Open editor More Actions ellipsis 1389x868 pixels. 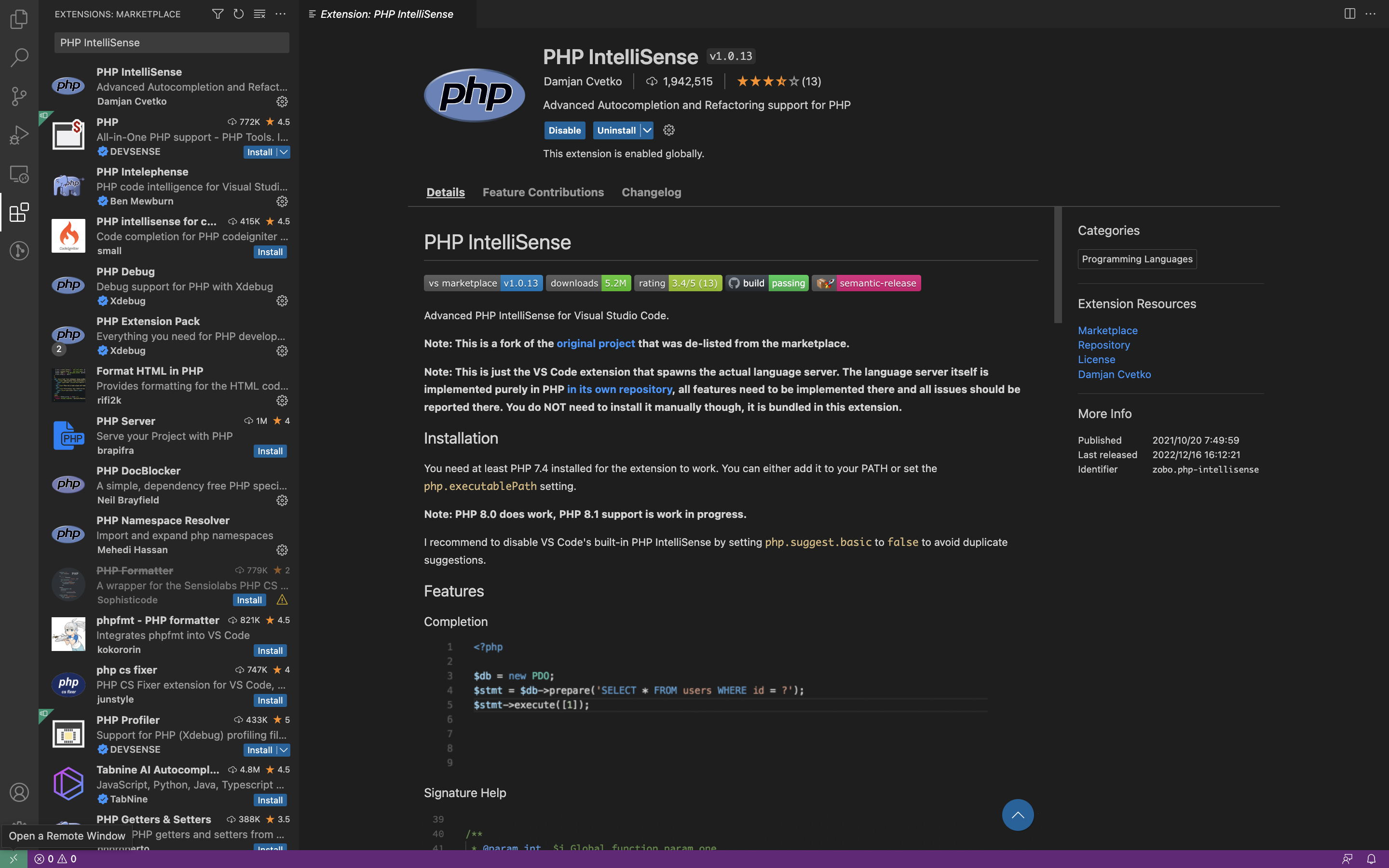[1371, 14]
